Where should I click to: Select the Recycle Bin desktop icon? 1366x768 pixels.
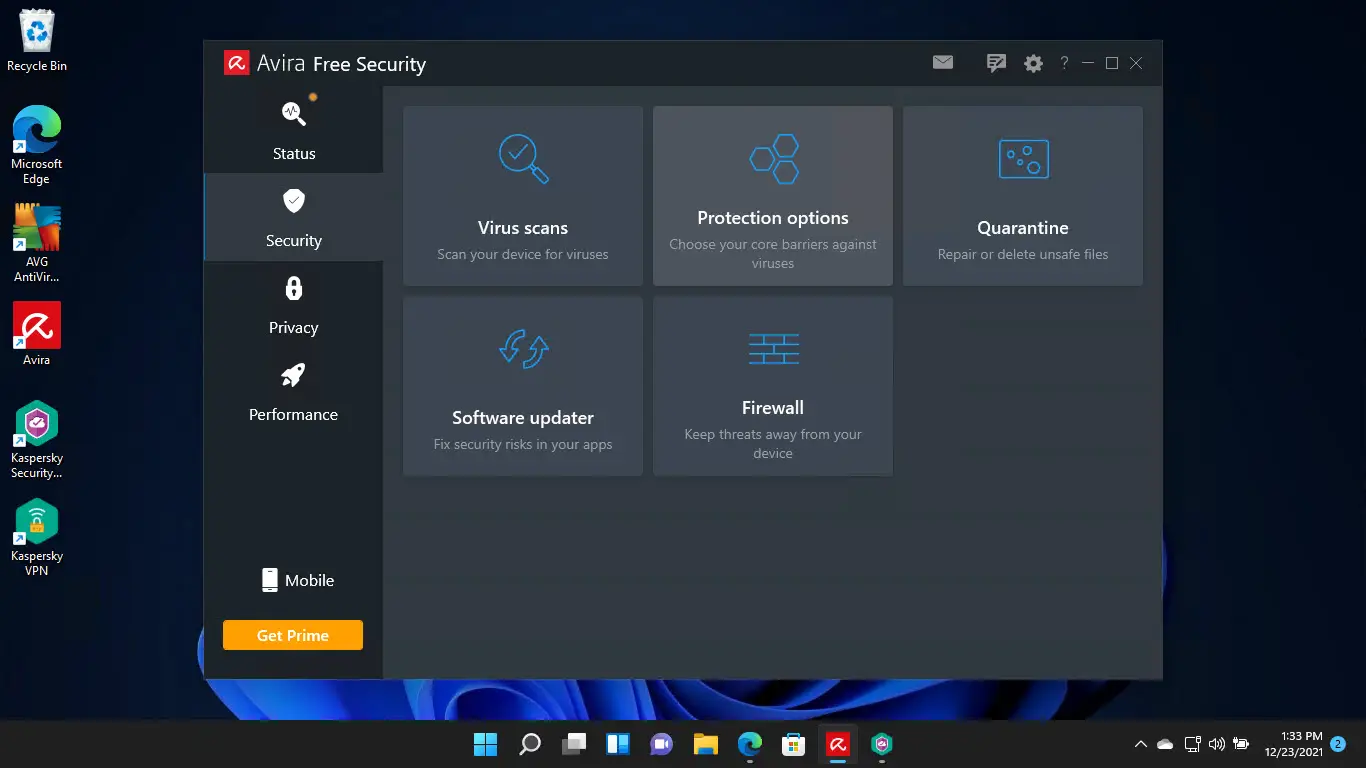[x=37, y=40]
